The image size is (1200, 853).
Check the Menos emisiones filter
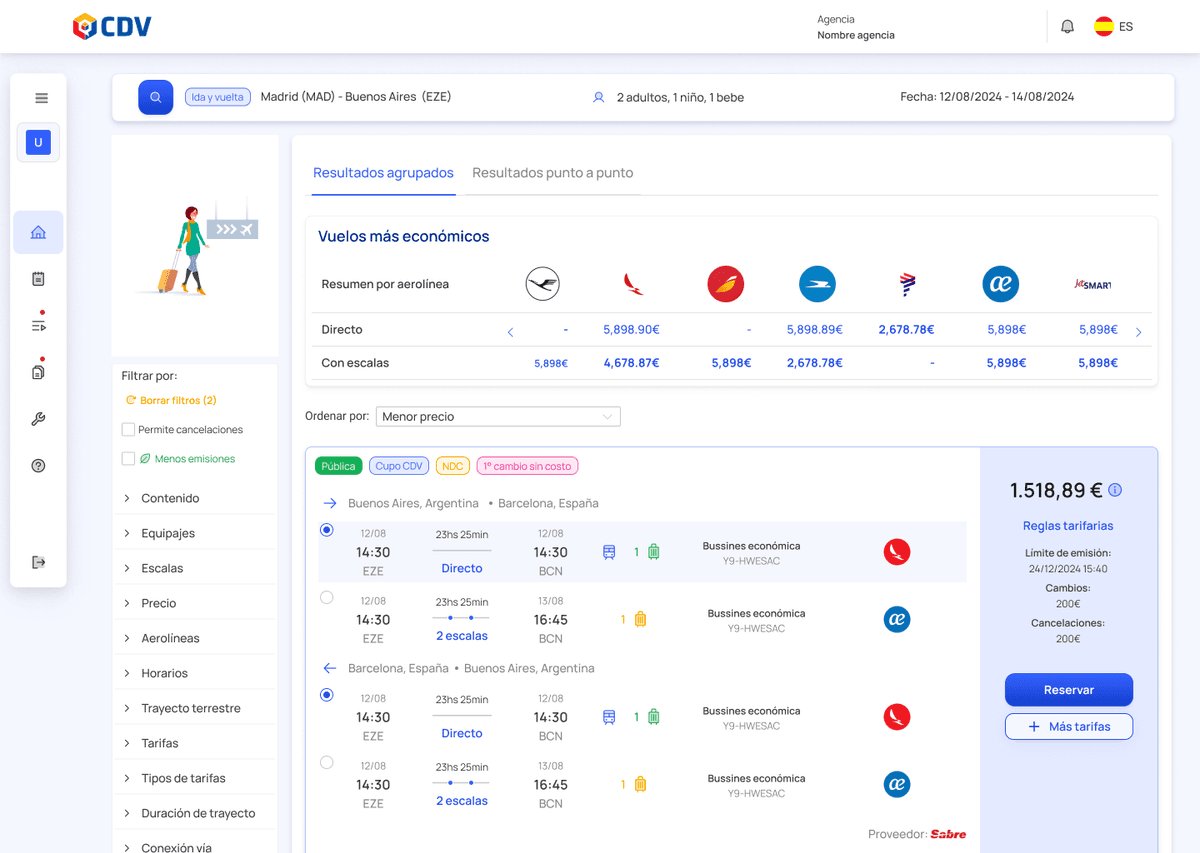[128, 459]
